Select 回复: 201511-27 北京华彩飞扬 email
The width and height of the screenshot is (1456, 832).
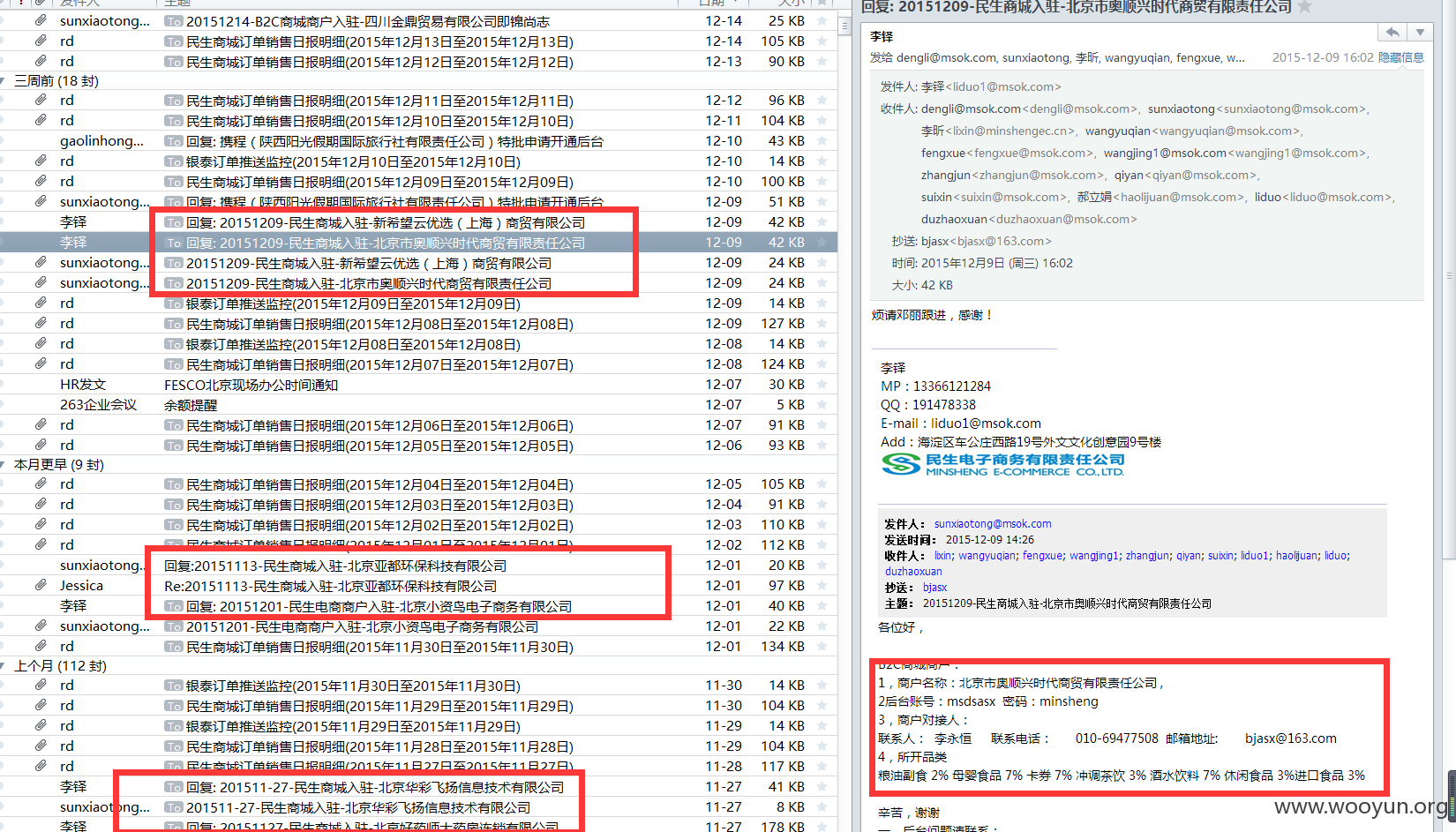[418, 787]
